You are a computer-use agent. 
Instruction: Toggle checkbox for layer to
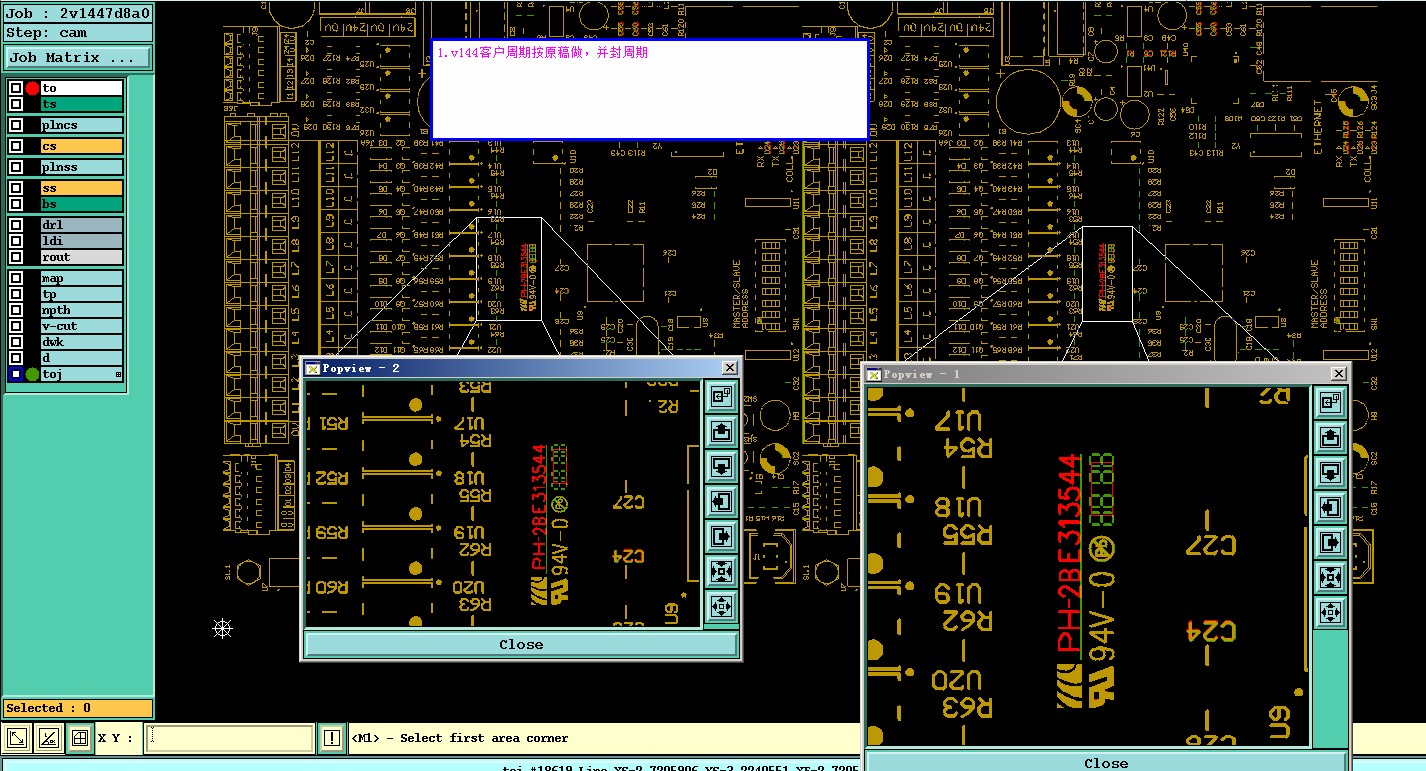(x=16, y=88)
